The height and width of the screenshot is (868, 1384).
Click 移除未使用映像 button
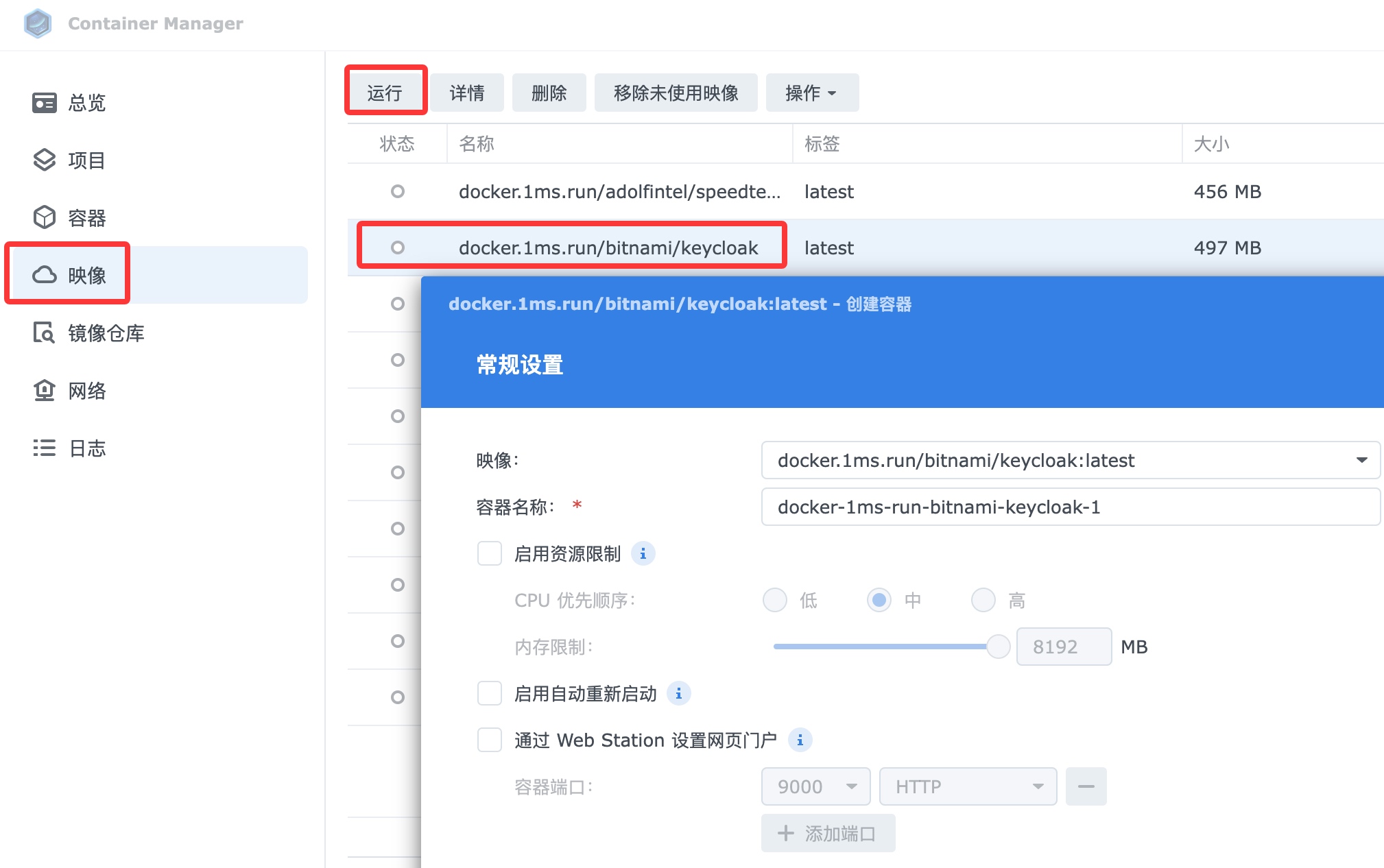676,93
